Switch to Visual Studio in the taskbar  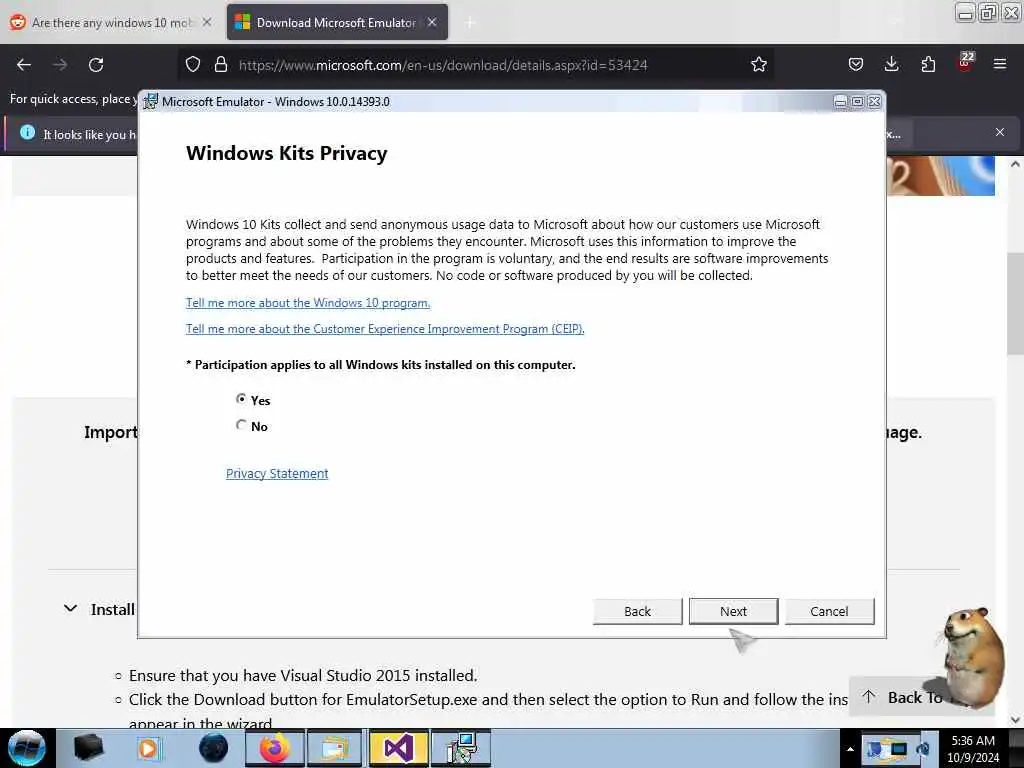point(398,748)
